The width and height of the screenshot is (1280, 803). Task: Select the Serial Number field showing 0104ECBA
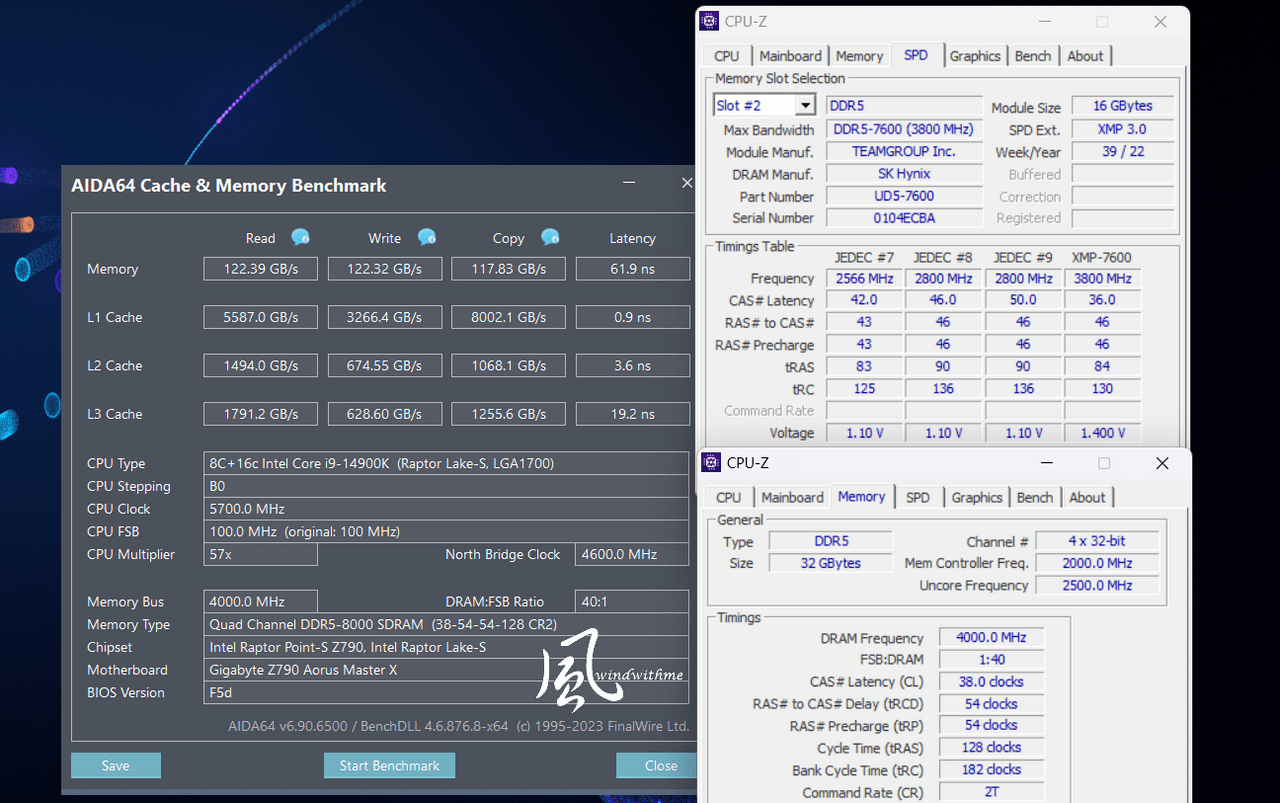[904, 218]
